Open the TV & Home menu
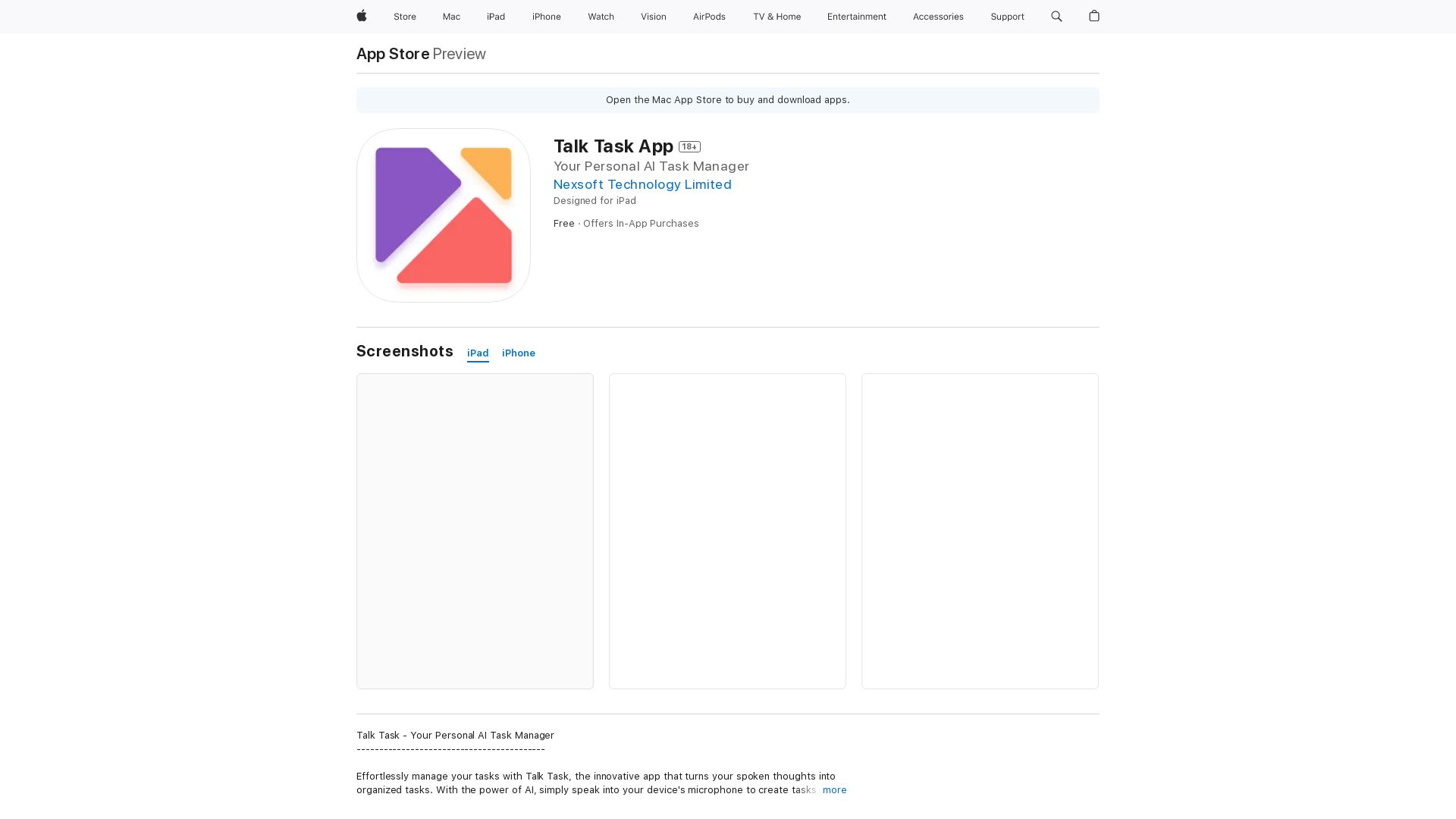This screenshot has height=819, width=1456. 777,17
